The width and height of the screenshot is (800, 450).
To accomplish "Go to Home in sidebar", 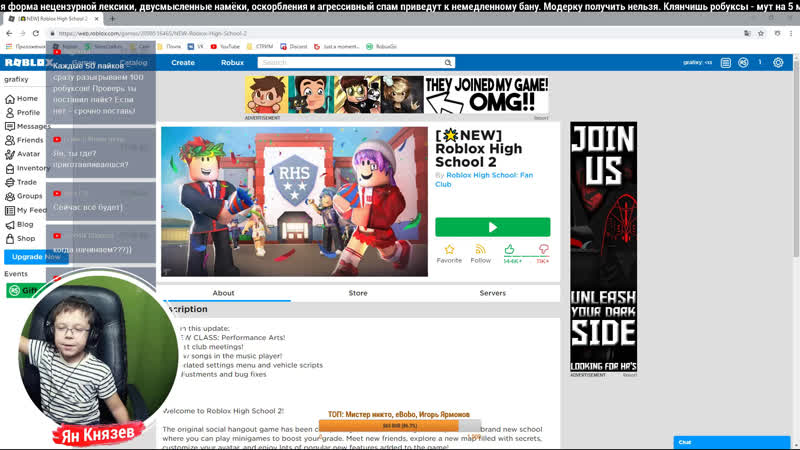I will [27, 99].
